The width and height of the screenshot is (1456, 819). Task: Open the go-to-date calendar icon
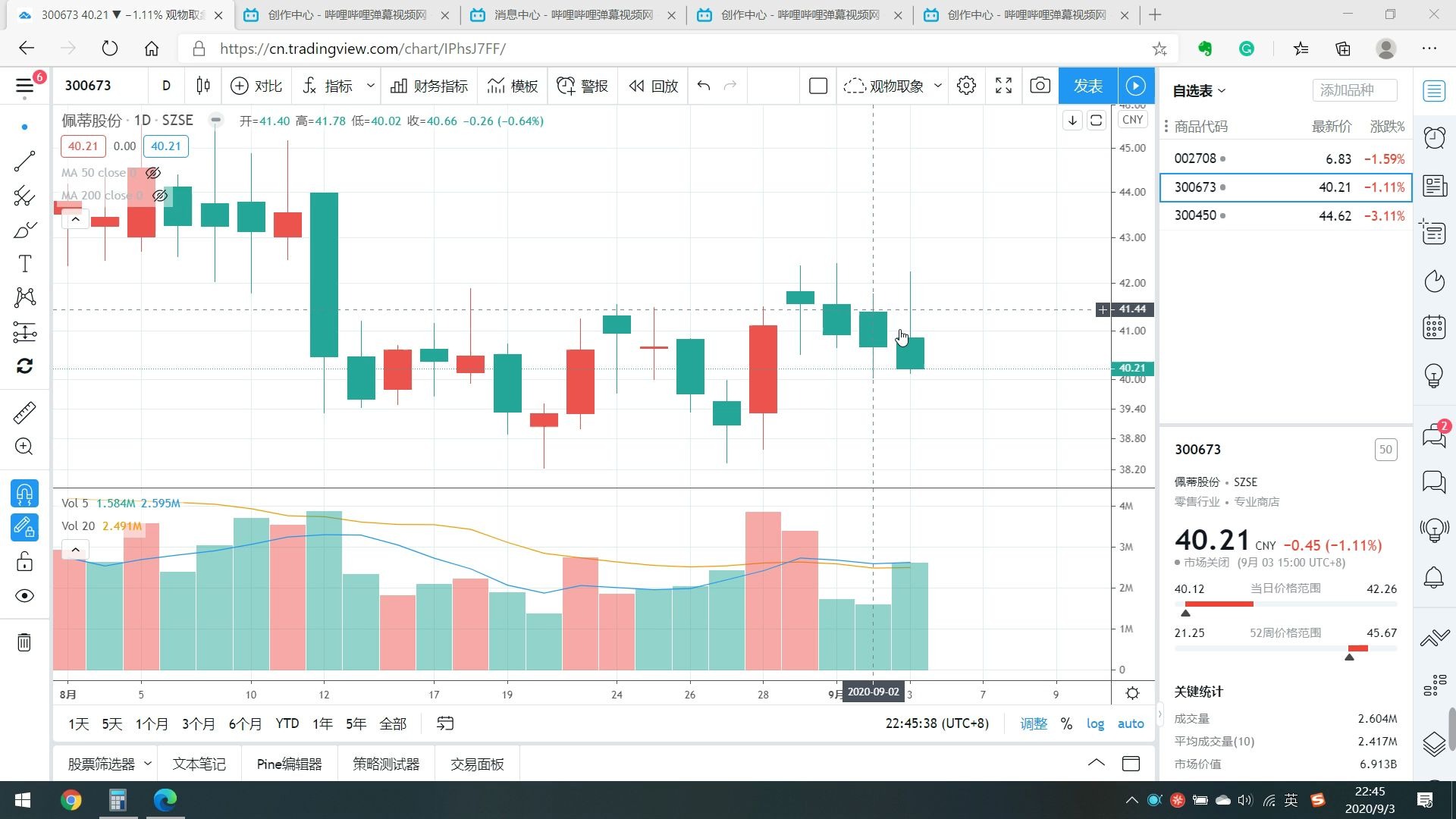[445, 723]
